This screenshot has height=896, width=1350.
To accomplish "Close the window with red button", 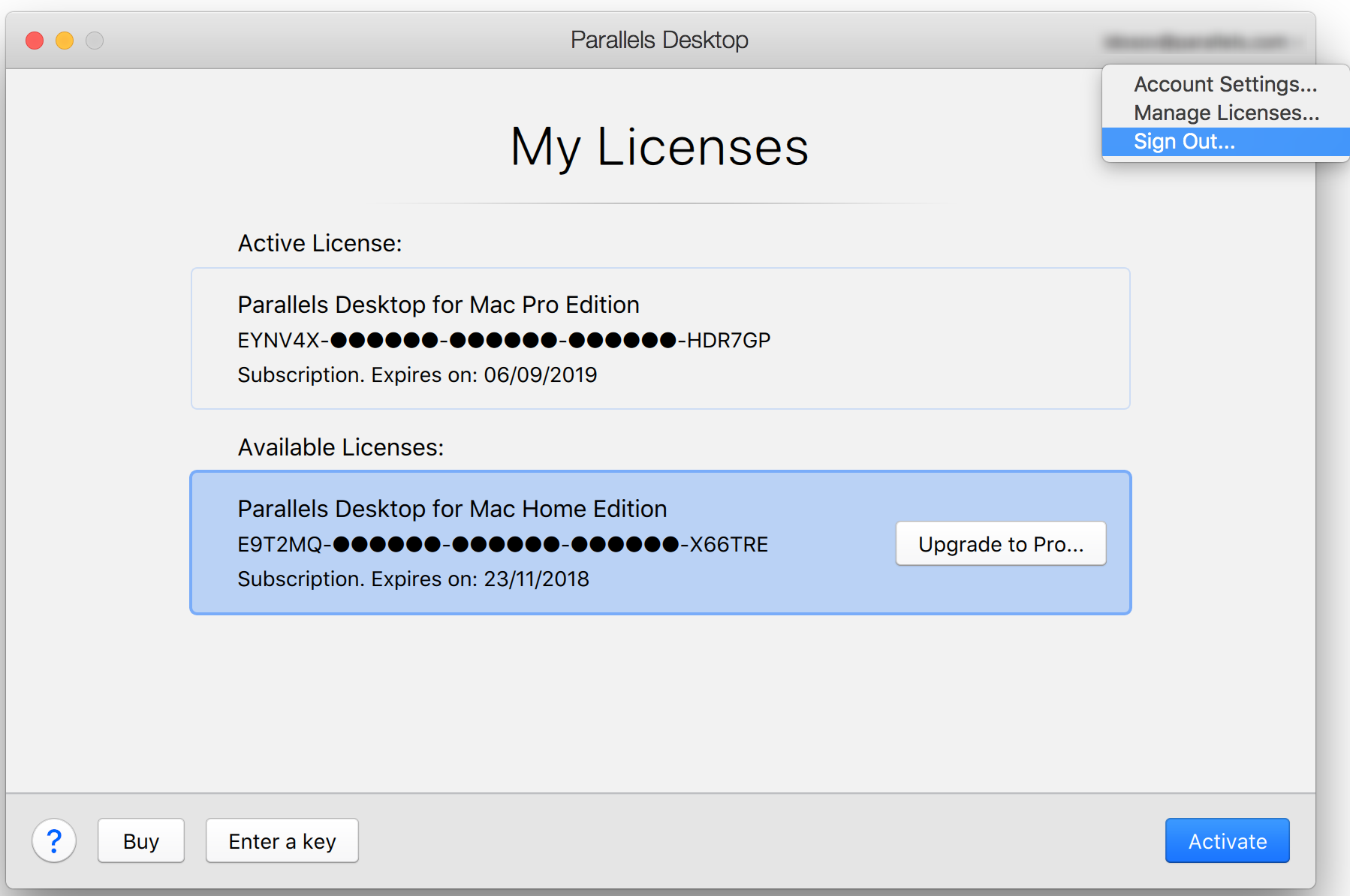I will click(35, 40).
